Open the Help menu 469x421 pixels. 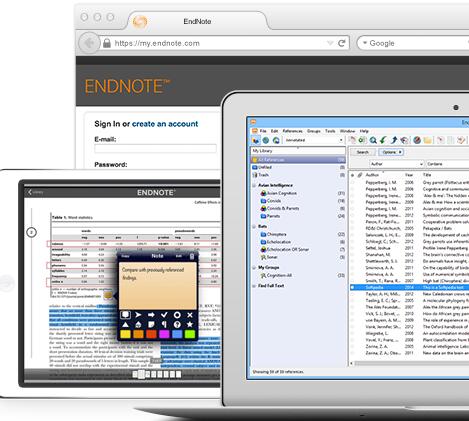click(364, 131)
